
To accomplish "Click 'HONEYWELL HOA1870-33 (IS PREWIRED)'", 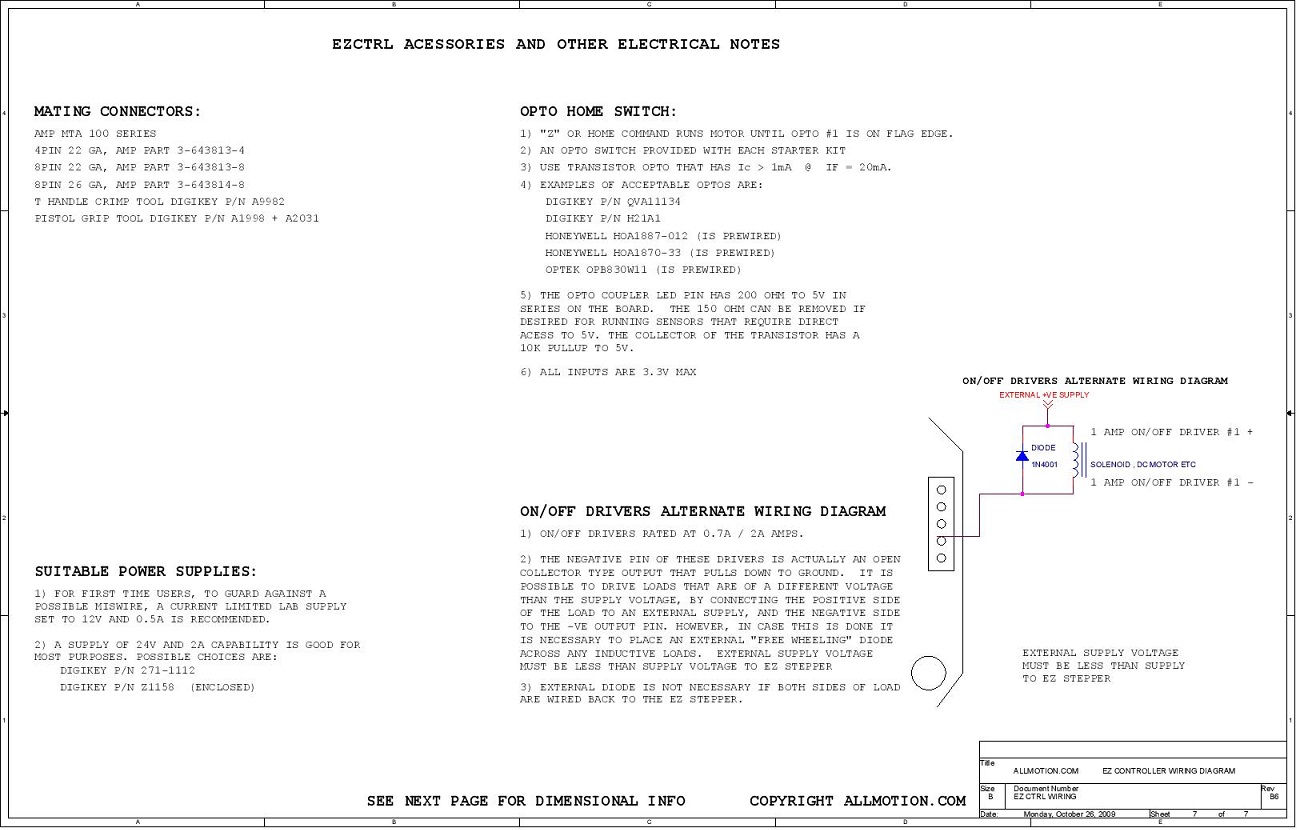I will pyautogui.click(x=660, y=253).
